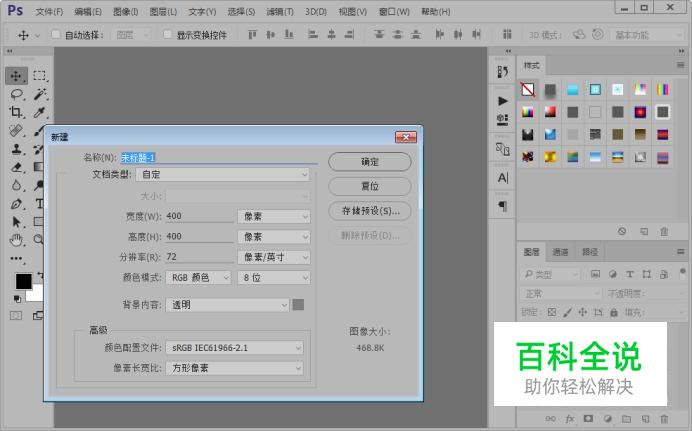Image resolution: width=692 pixels, height=431 pixels.
Task: Apply the 'no style' swatch in the Styles panel
Action: pos(528,90)
